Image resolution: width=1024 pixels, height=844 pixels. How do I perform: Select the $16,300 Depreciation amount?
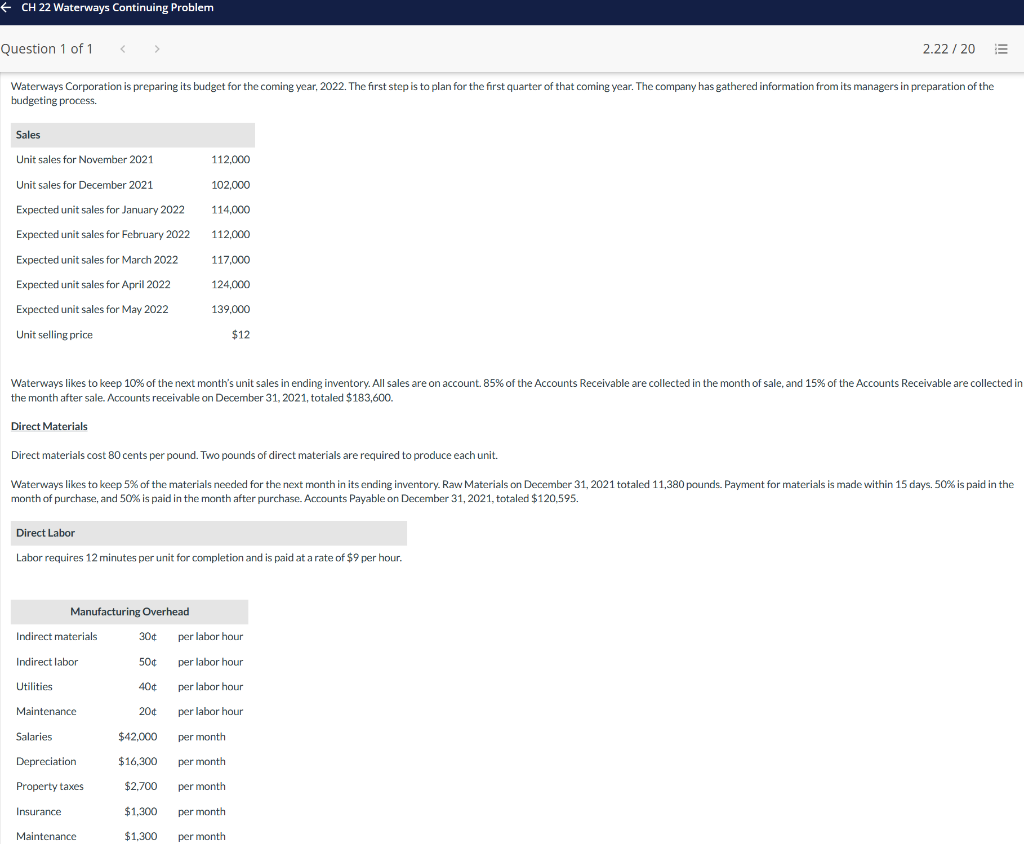click(x=138, y=762)
